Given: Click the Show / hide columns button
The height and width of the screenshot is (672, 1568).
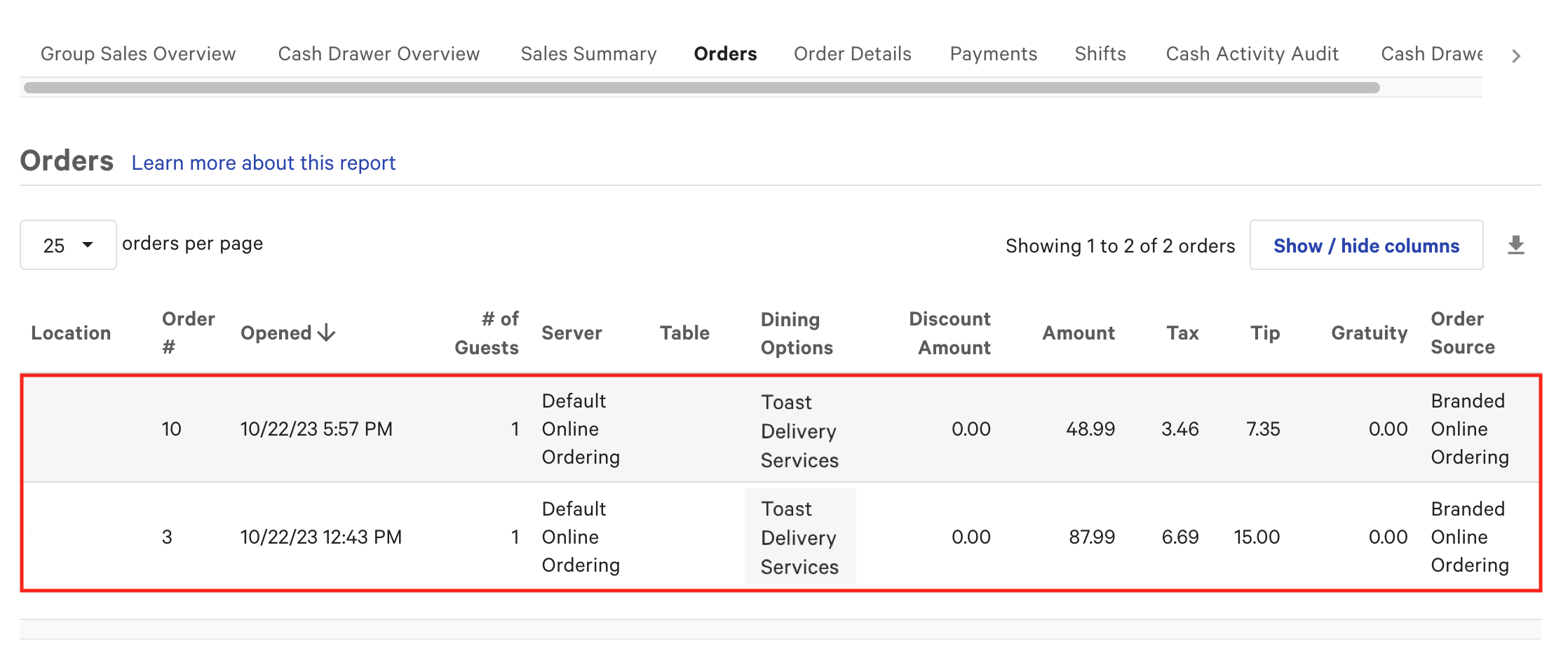Looking at the screenshot, I should [1366, 245].
